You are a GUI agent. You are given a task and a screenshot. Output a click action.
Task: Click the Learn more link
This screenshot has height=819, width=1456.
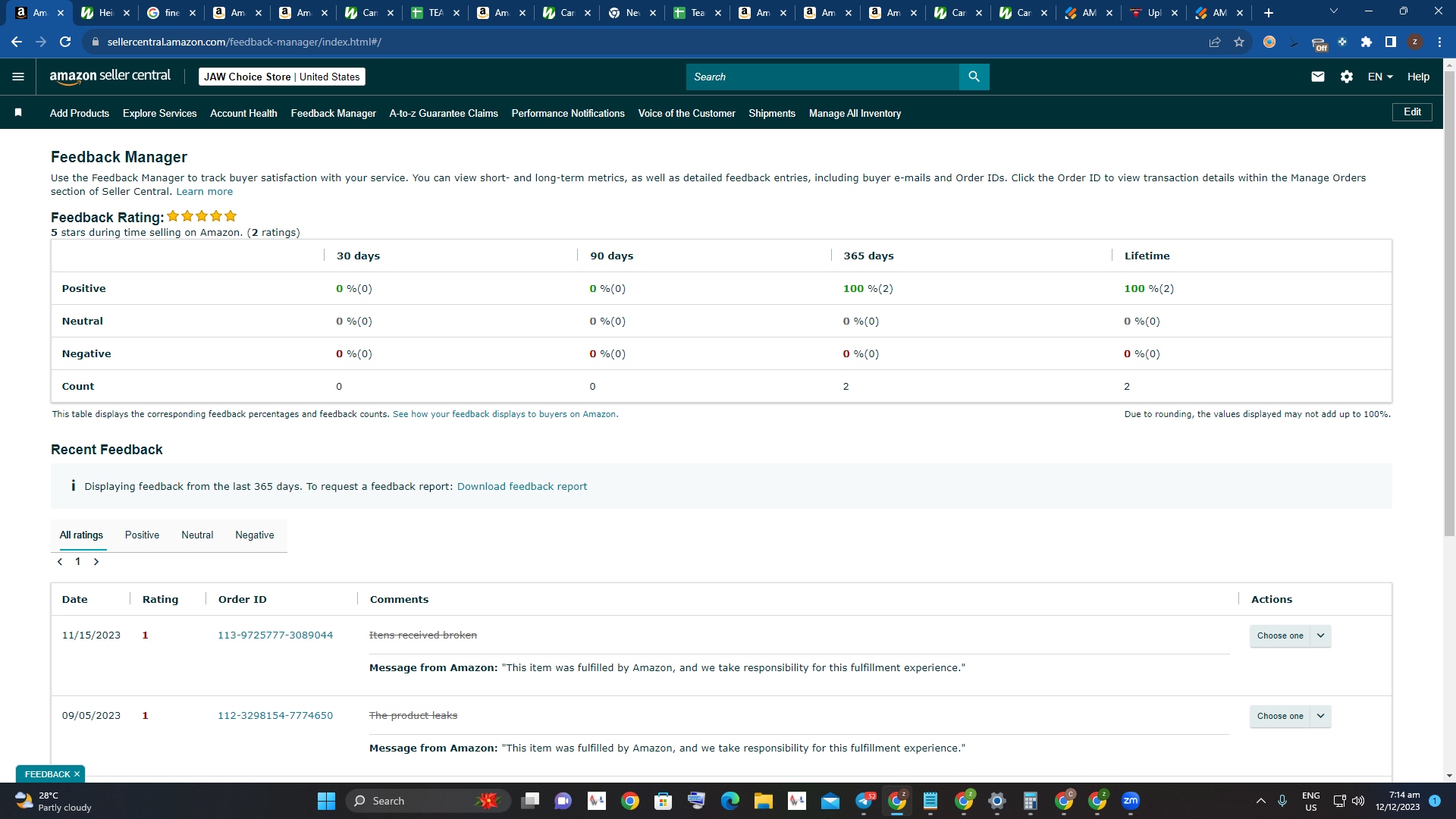(205, 192)
